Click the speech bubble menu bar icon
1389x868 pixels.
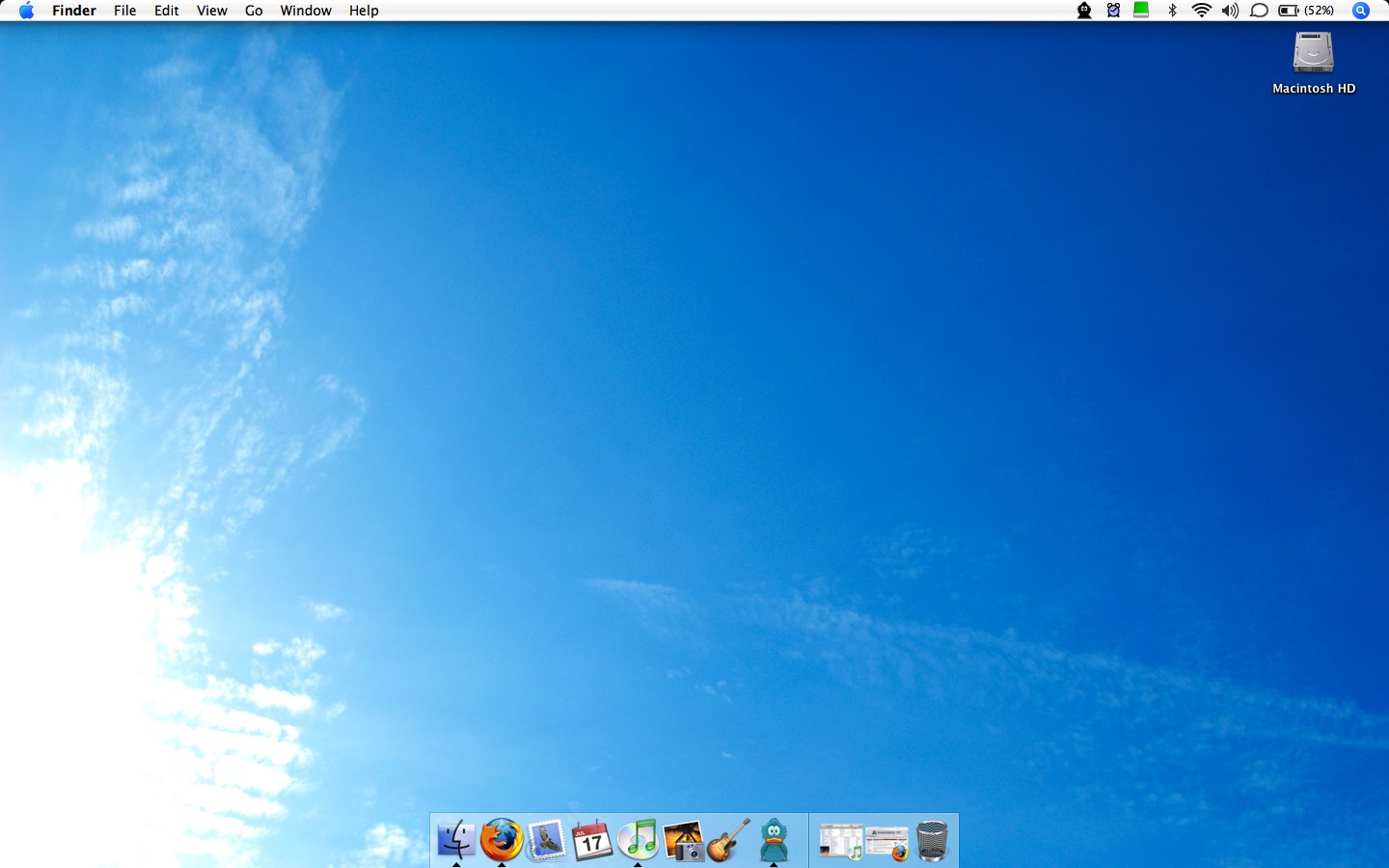1259,11
